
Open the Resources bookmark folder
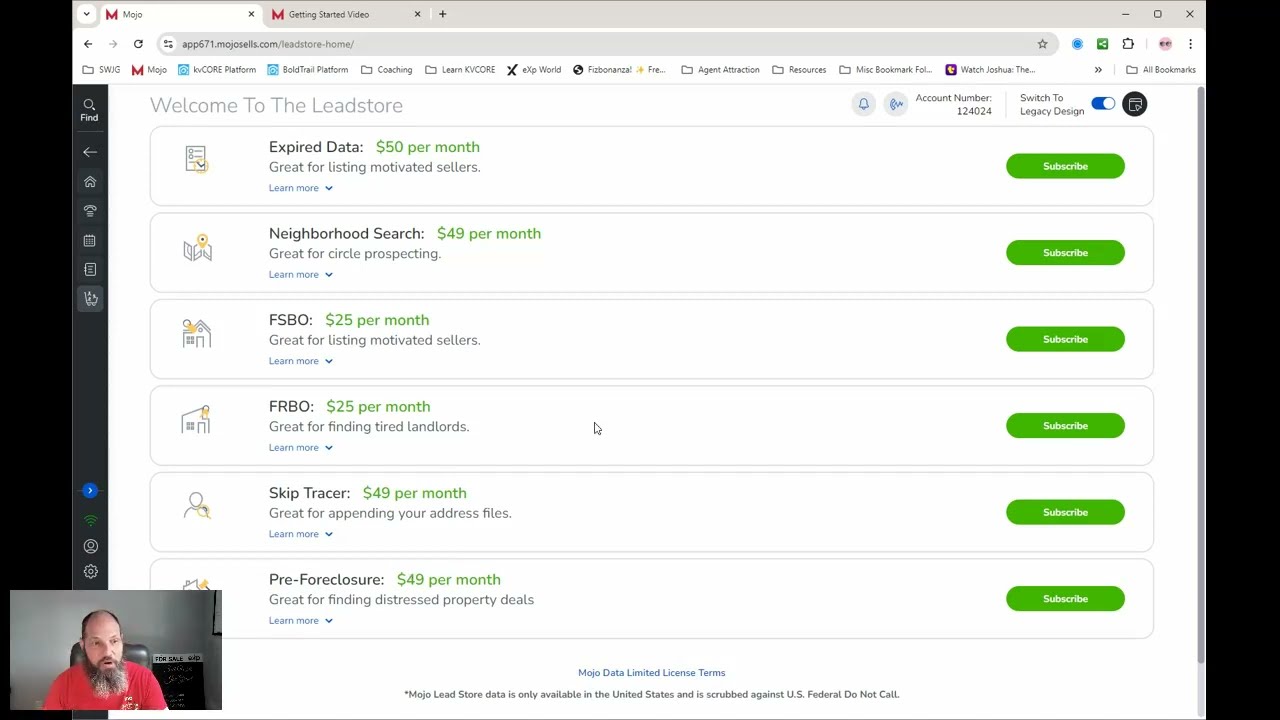tap(799, 70)
